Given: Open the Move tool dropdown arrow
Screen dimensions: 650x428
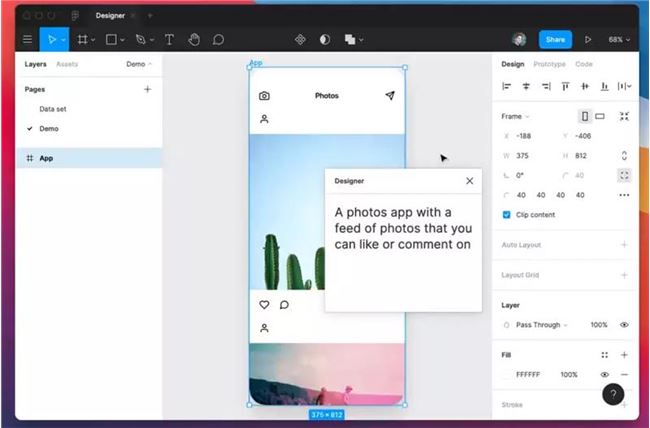Looking at the screenshot, I should (x=63, y=40).
